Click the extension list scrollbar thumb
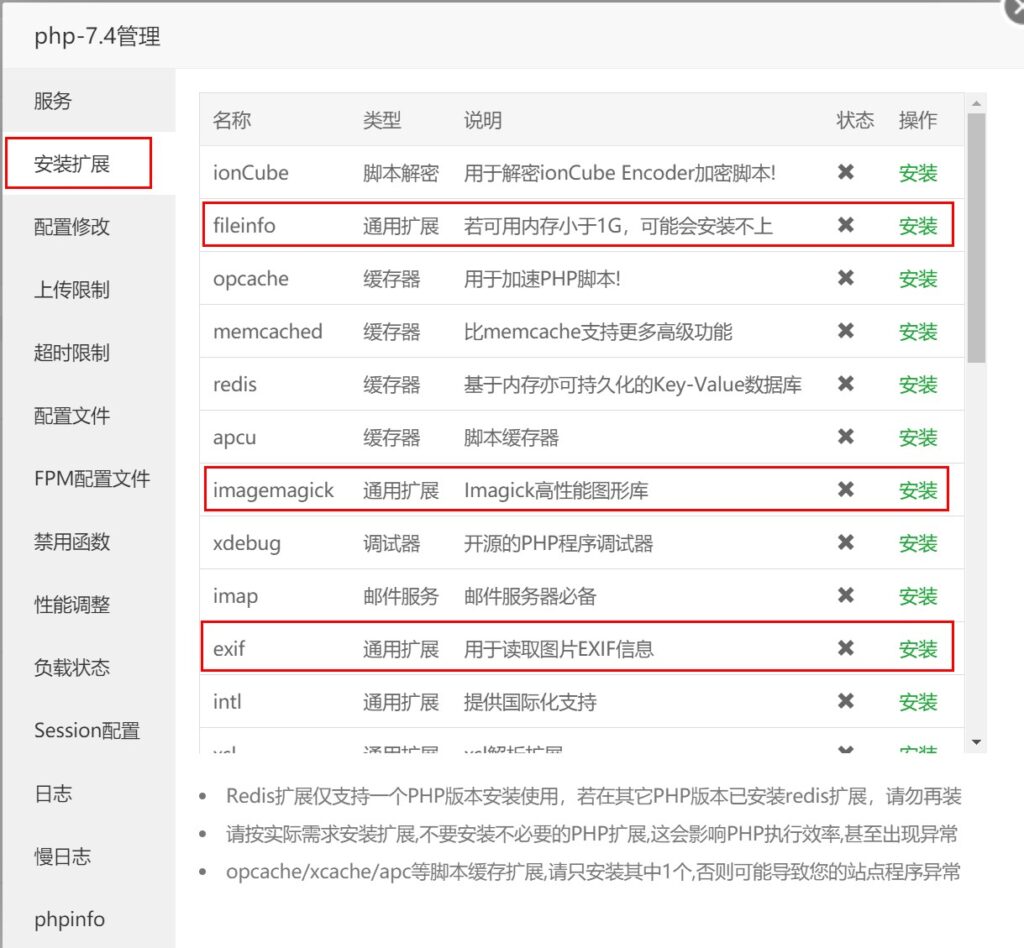This screenshot has height=948, width=1024. point(976,238)
